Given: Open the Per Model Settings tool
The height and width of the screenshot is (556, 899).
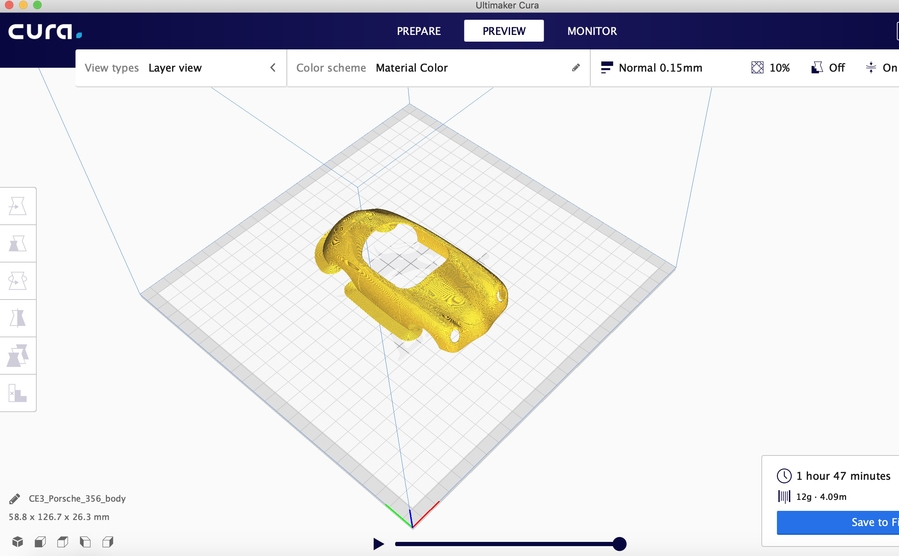Looking at the screenshot, I should pos(18,355).
